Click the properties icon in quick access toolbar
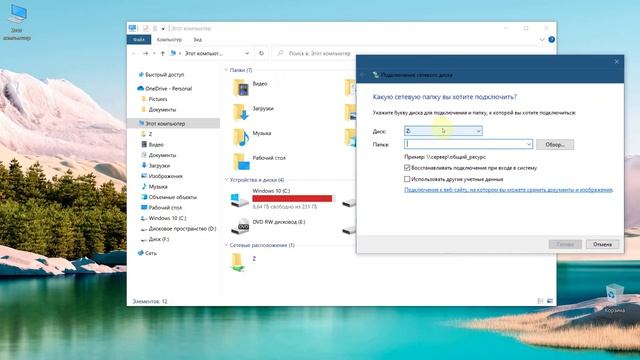This screenshot has width=640, height=360. click(146, 29)
